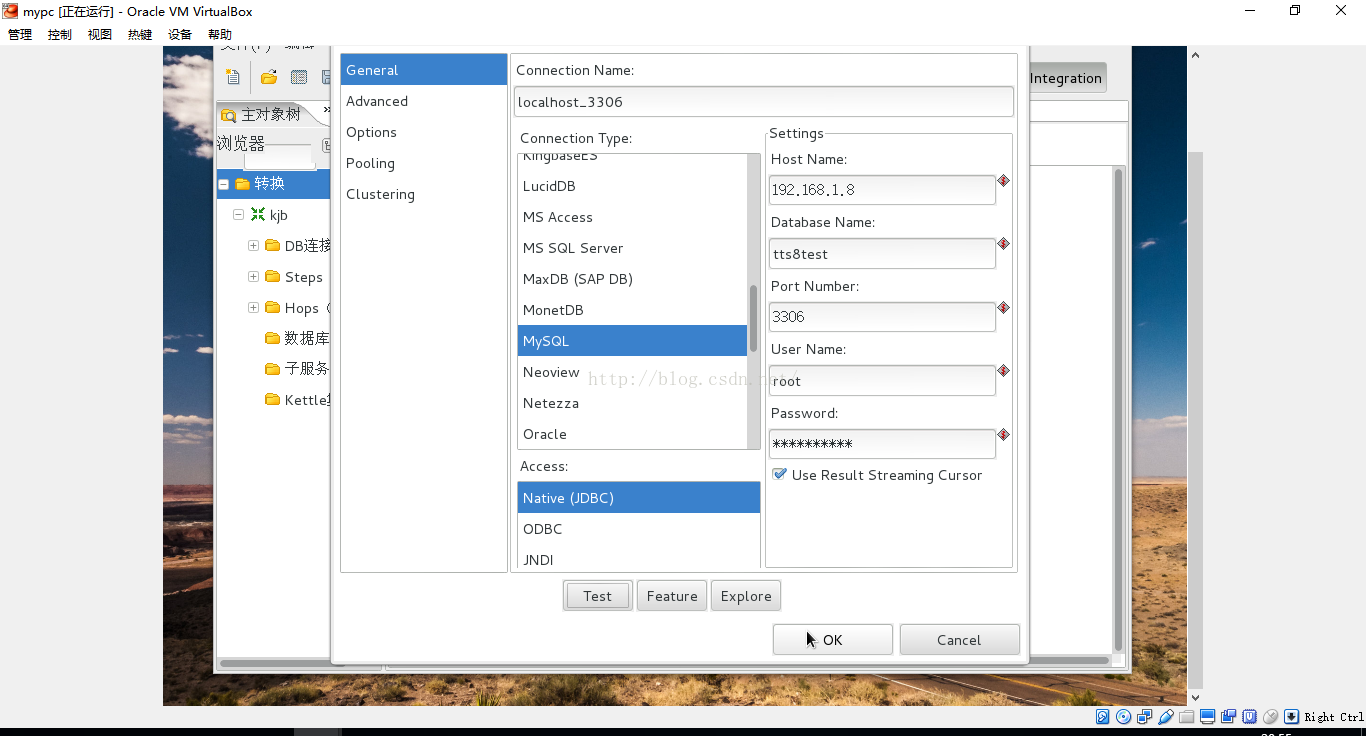
Task: Click VirtualBox optical disc icon in status bar
Action: pyautogui.click(x=1124, y=716)
